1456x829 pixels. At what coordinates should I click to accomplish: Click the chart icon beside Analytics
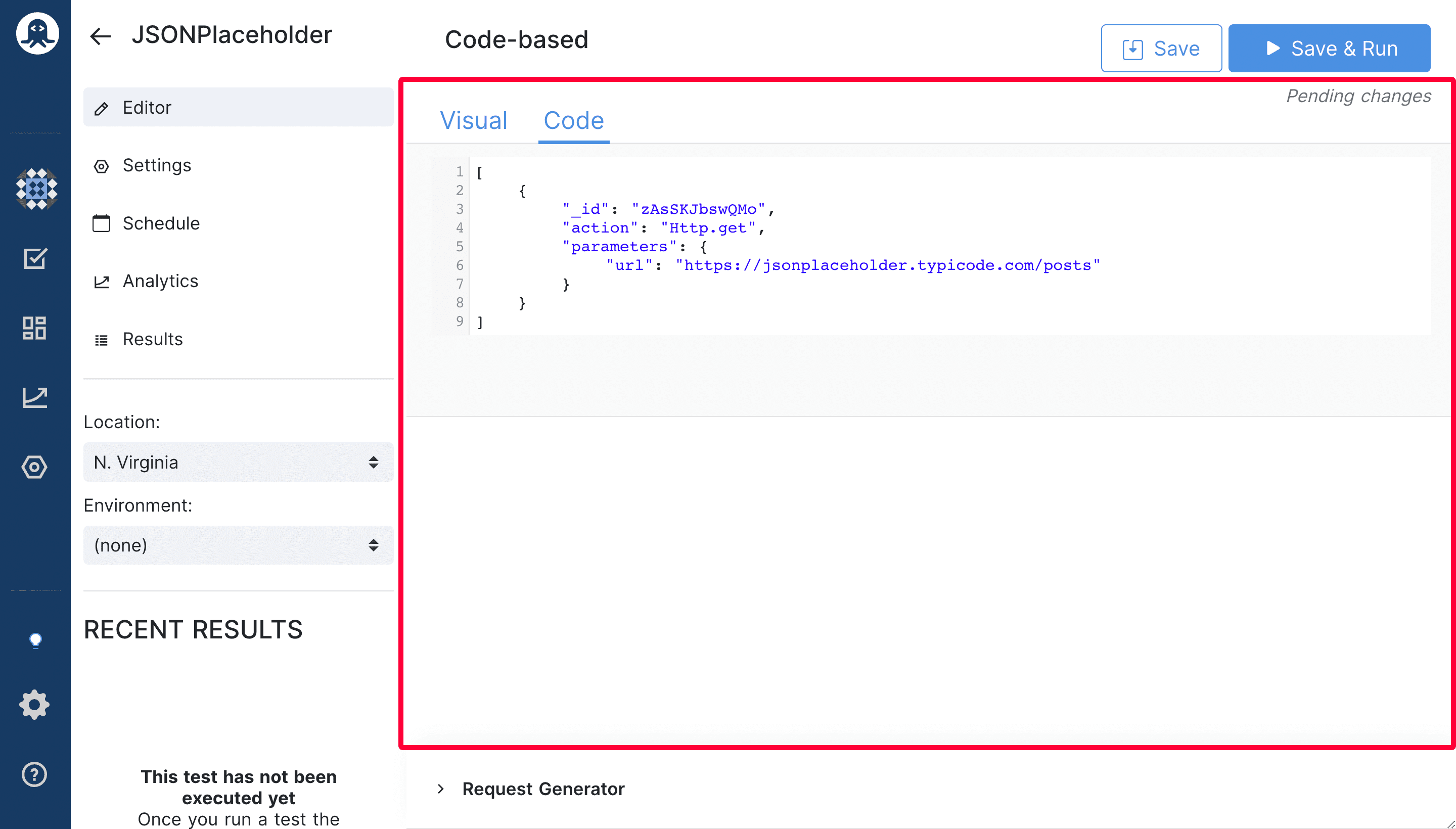101,281
